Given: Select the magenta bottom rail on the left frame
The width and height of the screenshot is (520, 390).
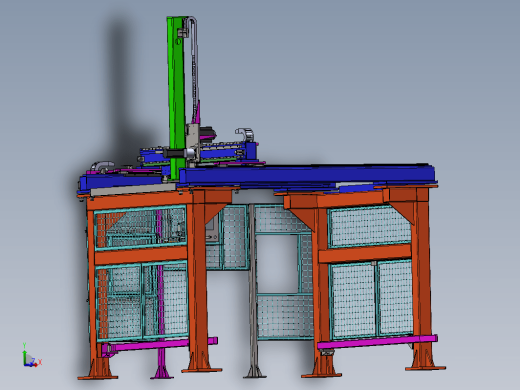Looking at the screenshot, I should [160, 345].
